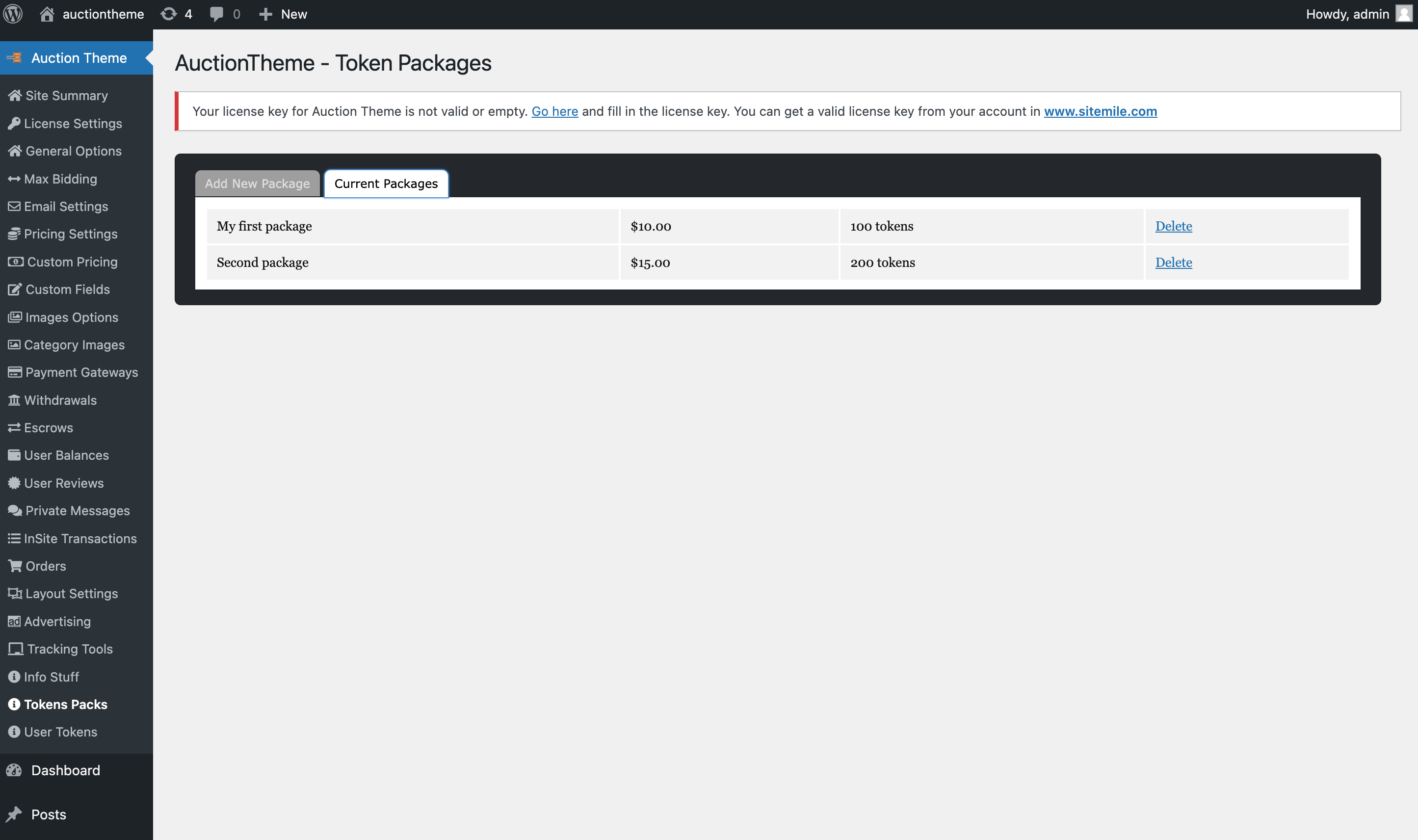The height and width of the screenshot is (840, 1418).
Task: Visit www.sitemile.com link
Action: [x=1101, y=111]
